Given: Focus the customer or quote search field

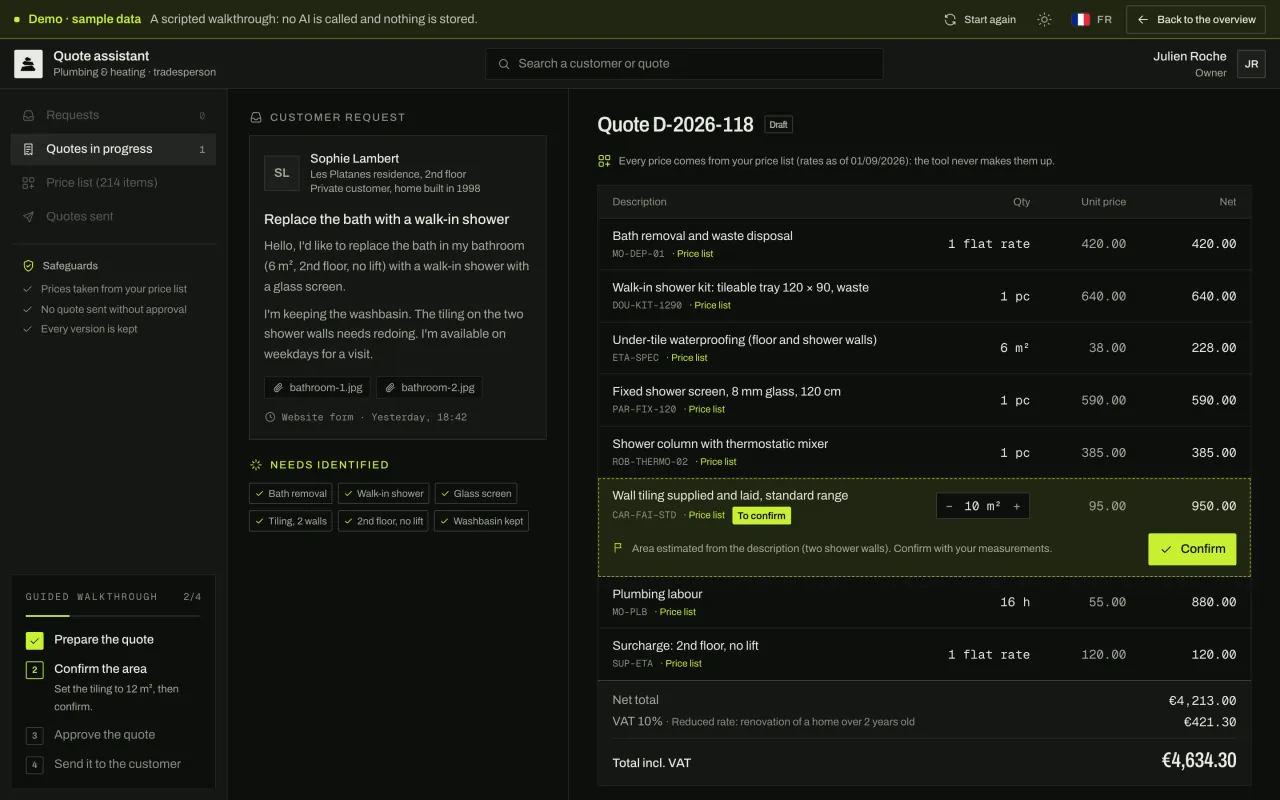Looking at the screenshot, I should pyautogui.click(x=685, y=64).
